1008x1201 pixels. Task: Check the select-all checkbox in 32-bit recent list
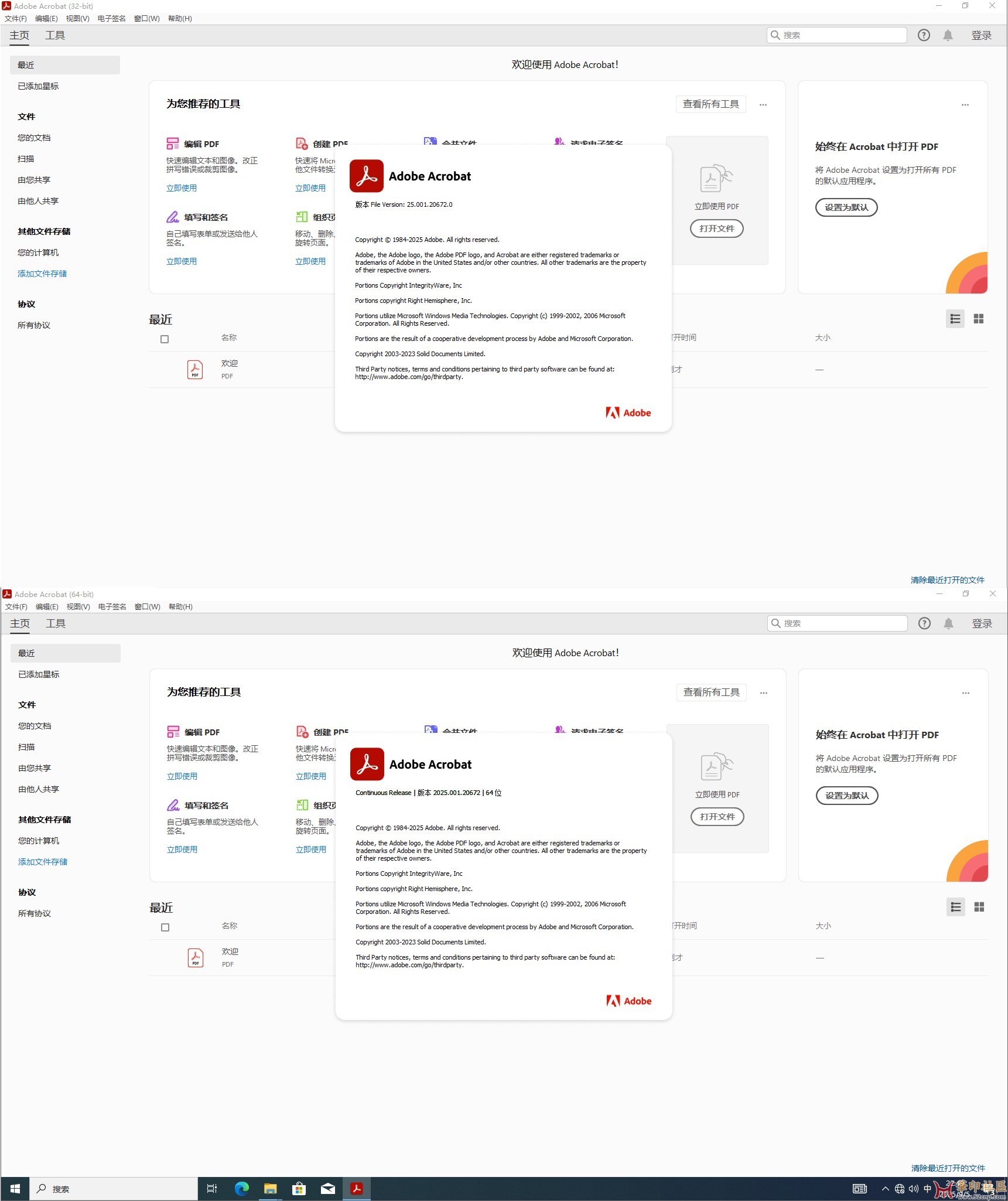pos(165,339)
